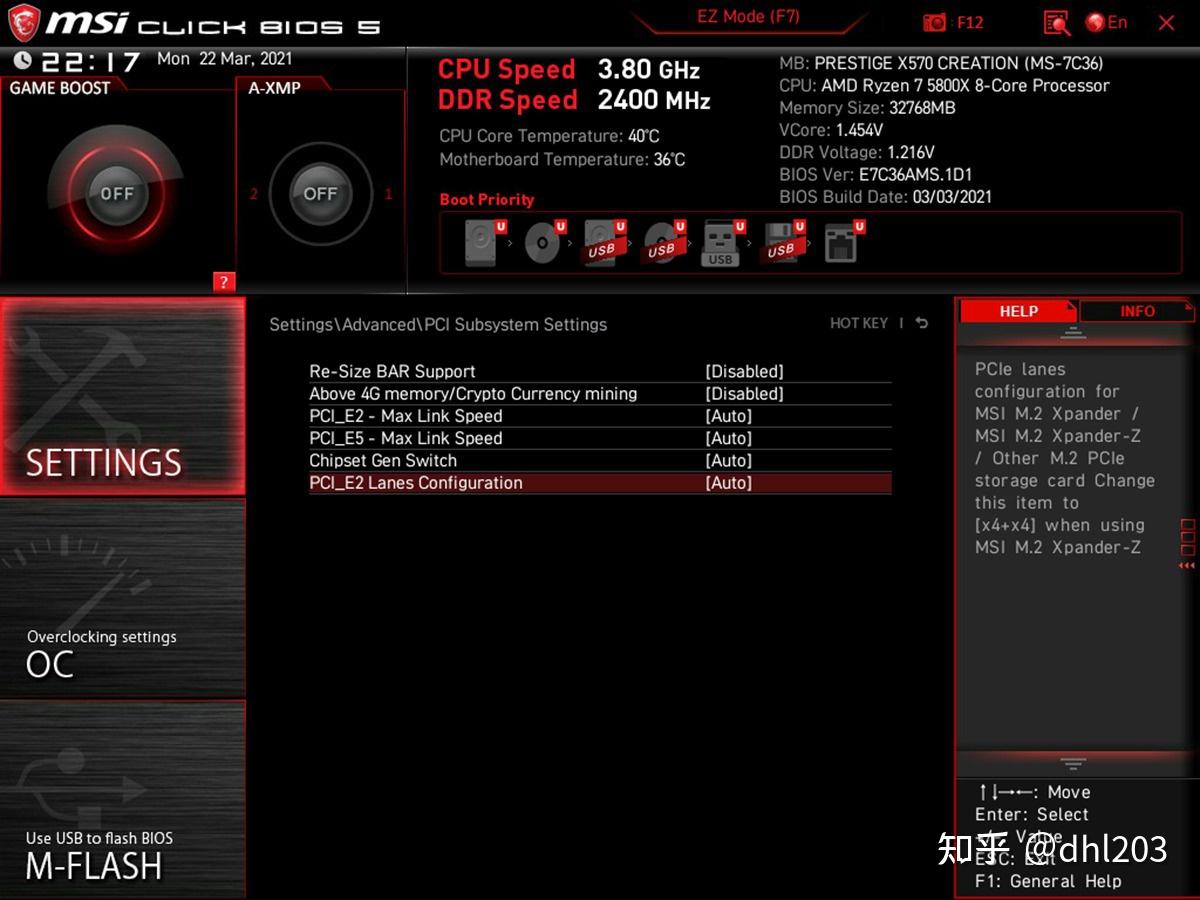Select the network boot device icon
This screenshot has height=900, width=1200.
(842, 242)
